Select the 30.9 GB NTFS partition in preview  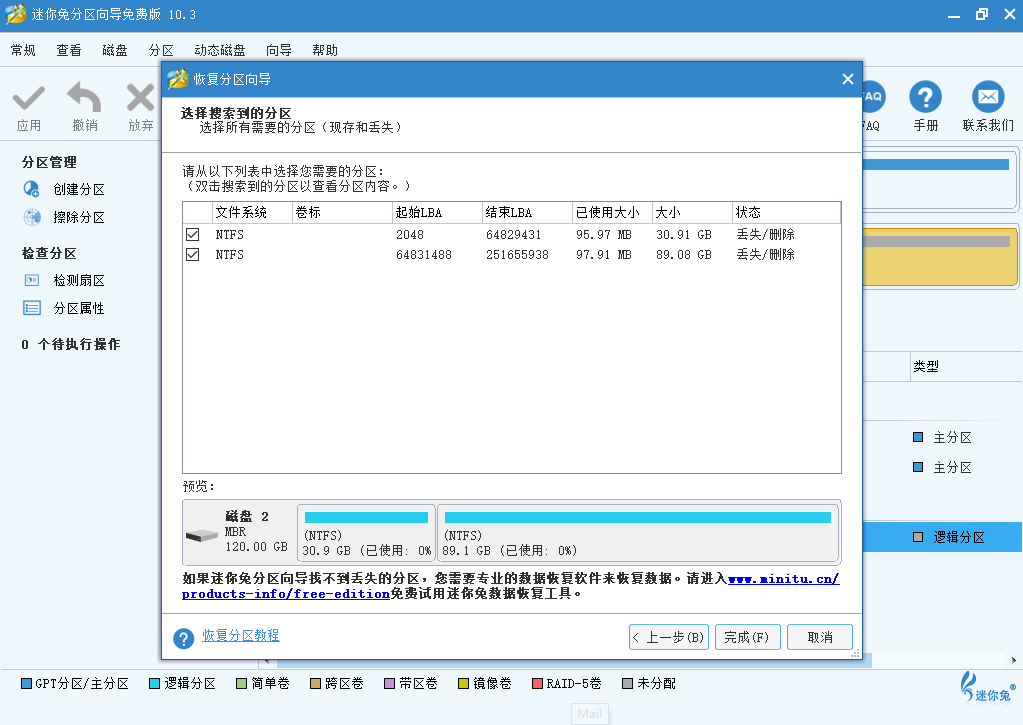click(x=366, y=532)
